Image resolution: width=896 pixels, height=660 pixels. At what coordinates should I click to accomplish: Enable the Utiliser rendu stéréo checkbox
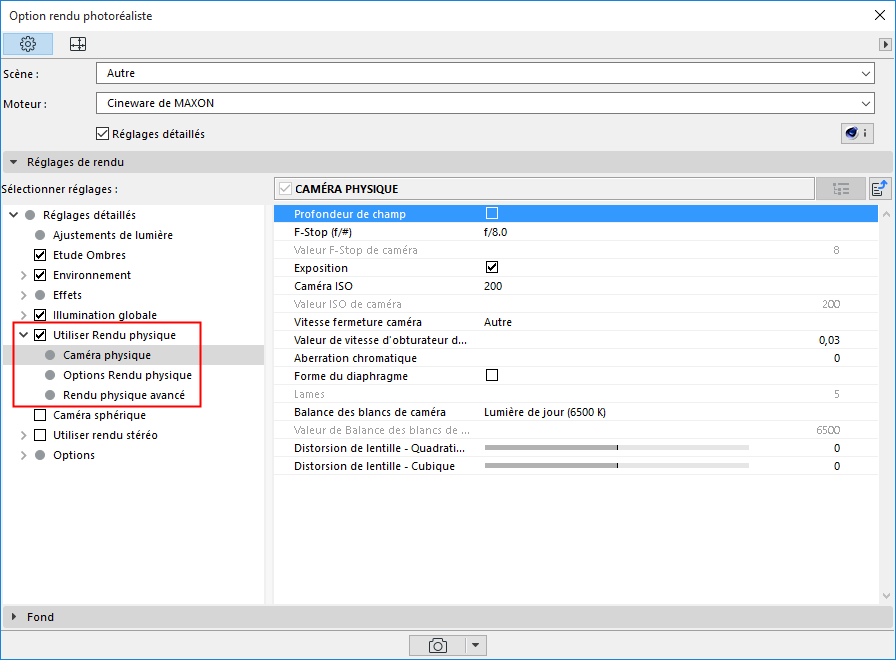click(x=40, y=435)
